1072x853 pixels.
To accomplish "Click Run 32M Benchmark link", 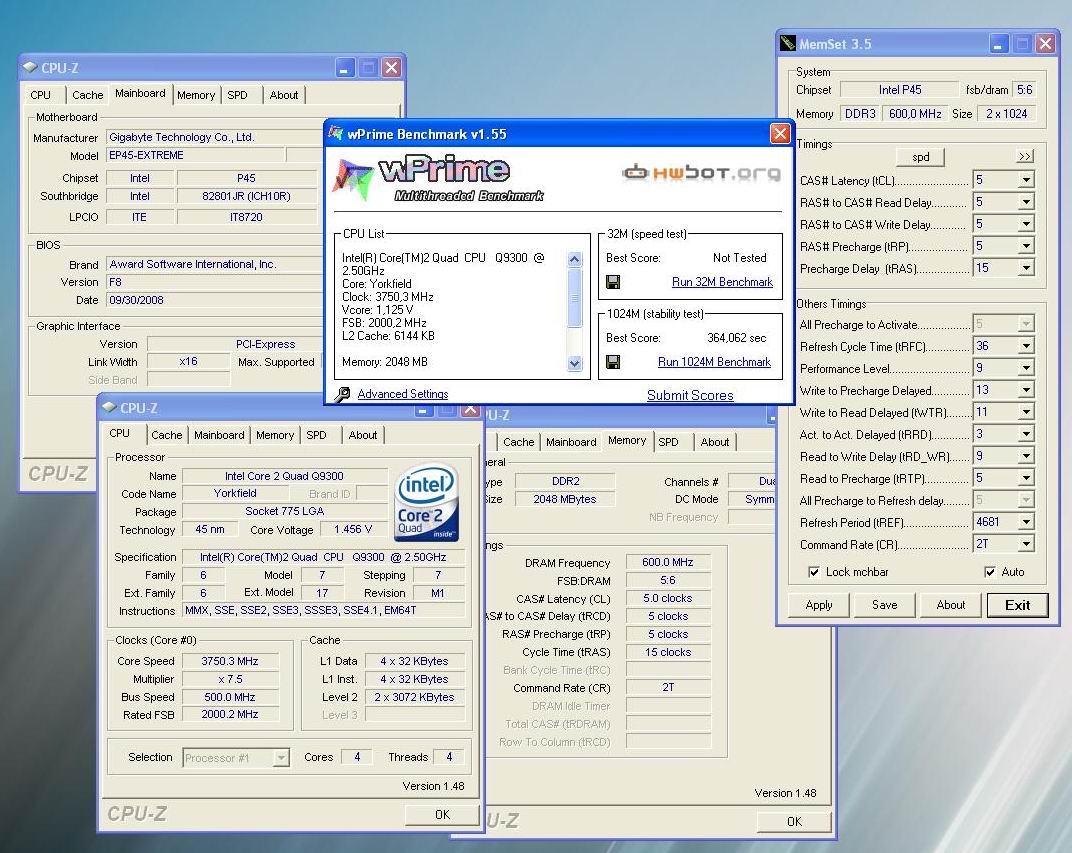I will (x=722, y=282).
